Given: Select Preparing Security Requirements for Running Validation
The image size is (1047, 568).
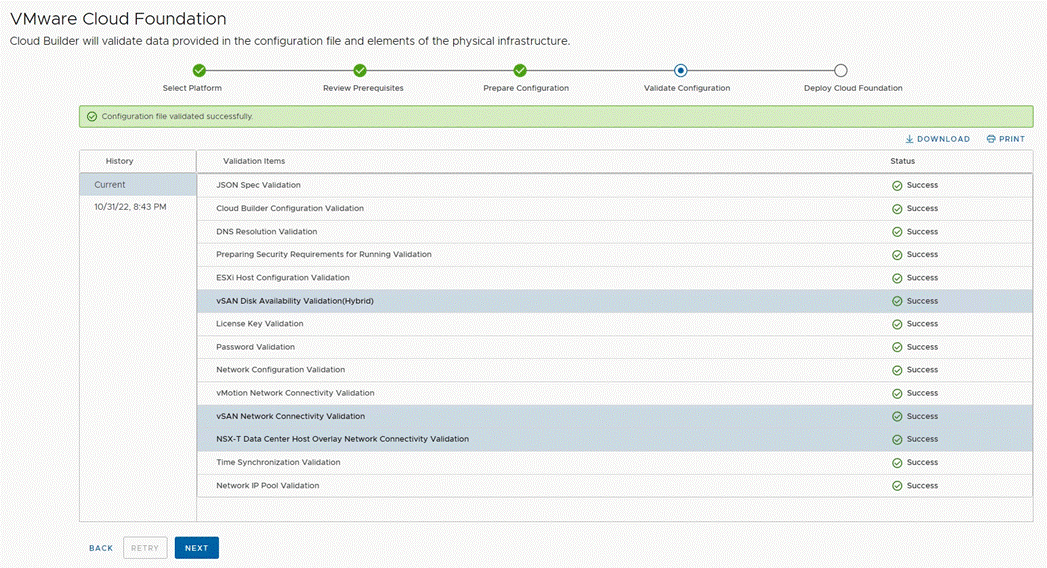Looking at the screenshot, I should click(x=615, y=255).
